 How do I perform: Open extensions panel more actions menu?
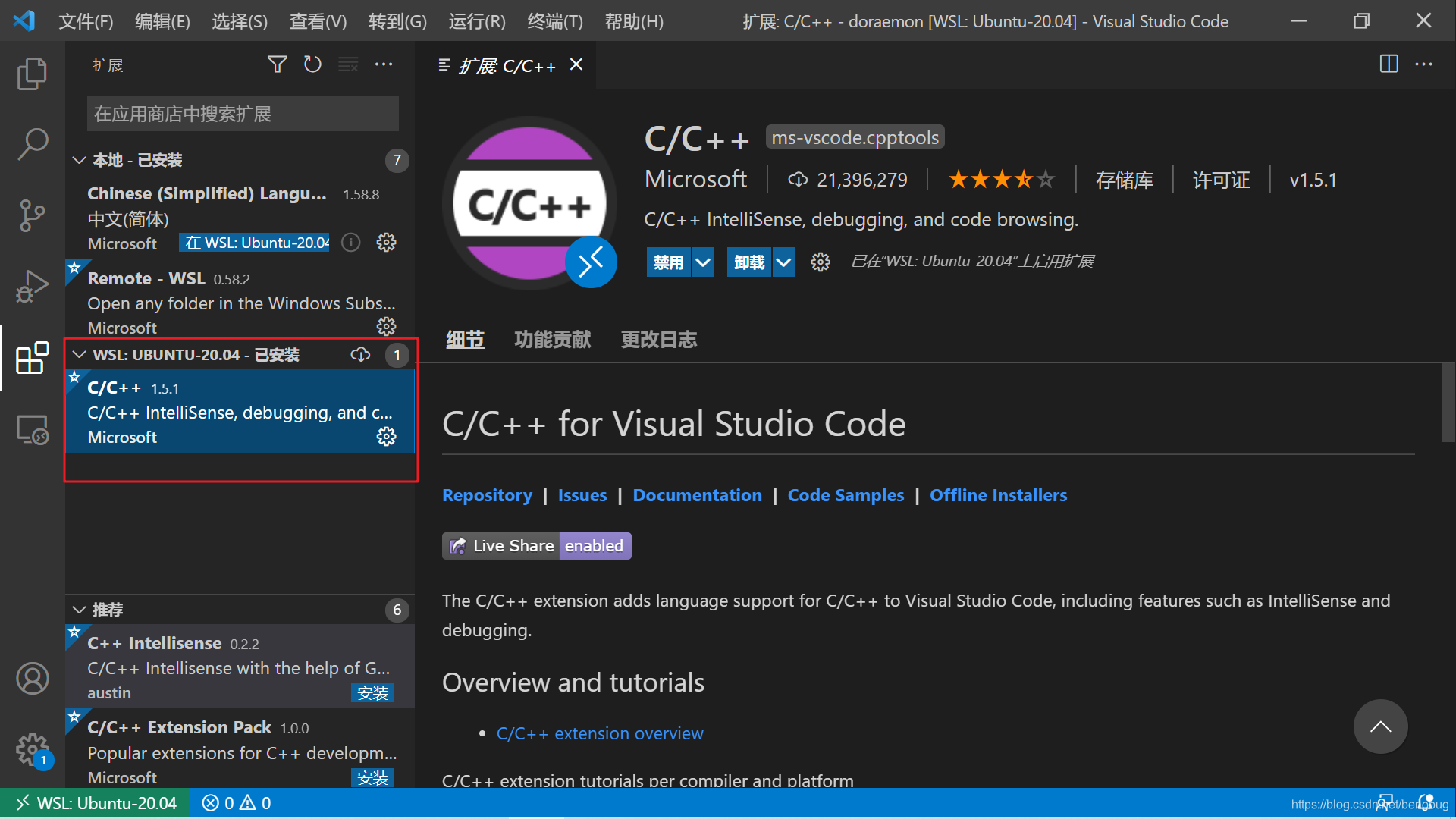pos(384,64)
